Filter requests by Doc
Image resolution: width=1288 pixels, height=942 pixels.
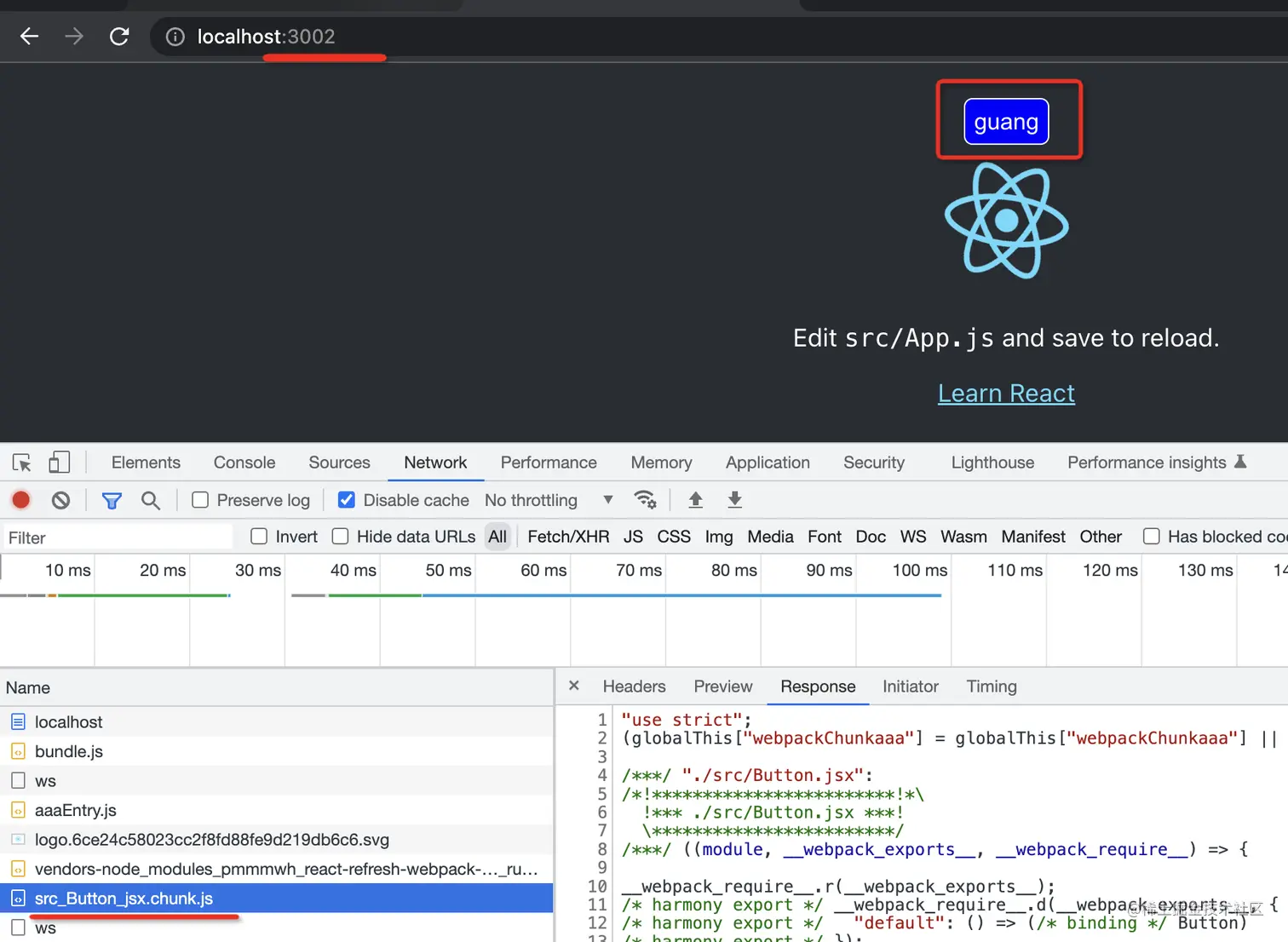[x=871, y=537]
